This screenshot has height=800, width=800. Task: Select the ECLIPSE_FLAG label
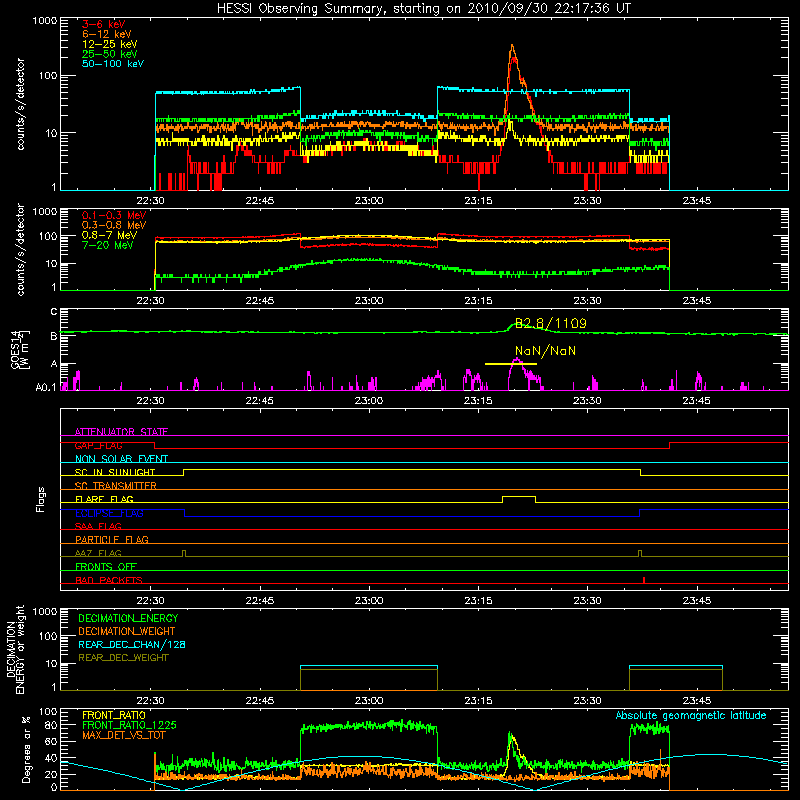pyautogui.click(x=109, y=513)
